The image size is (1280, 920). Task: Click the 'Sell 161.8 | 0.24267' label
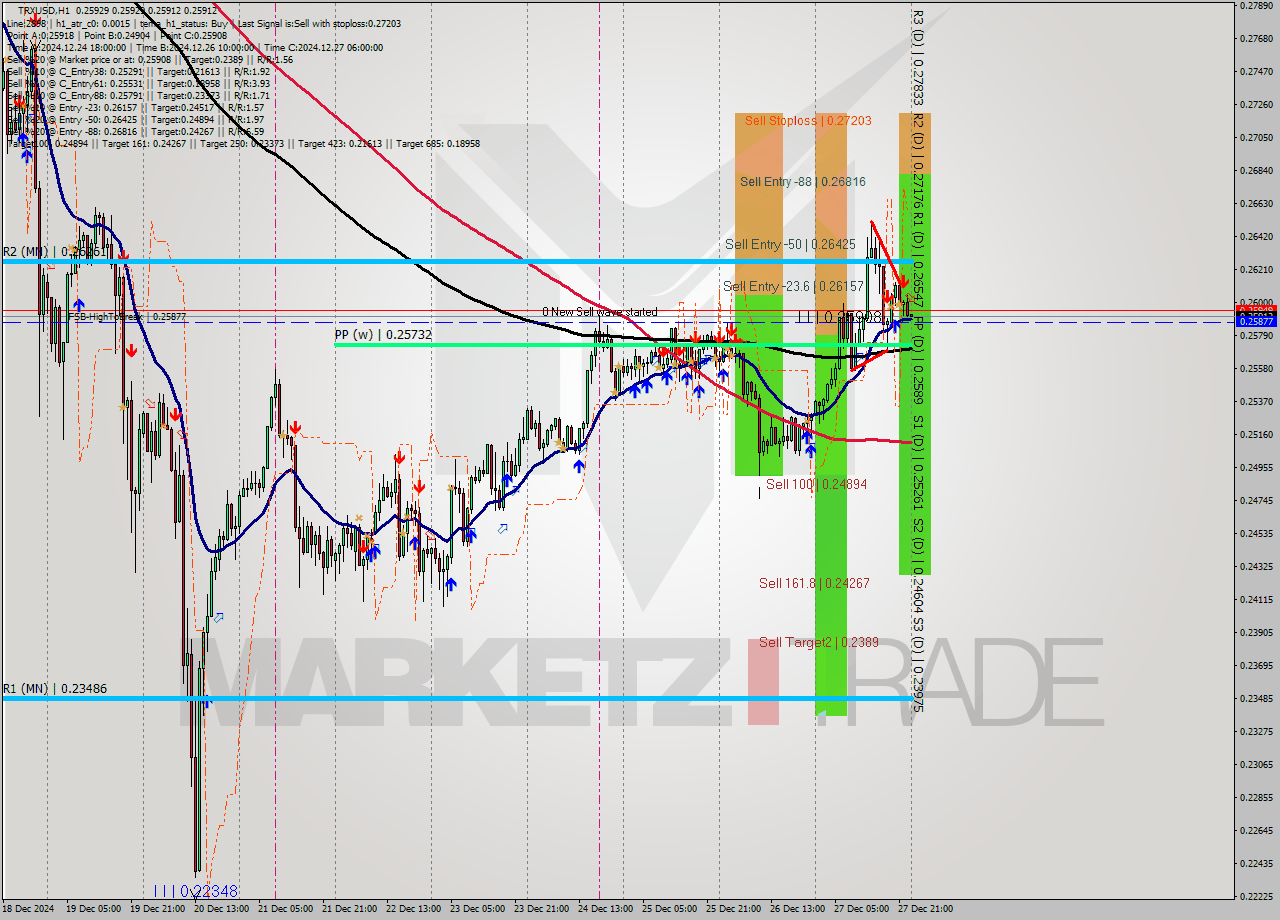(814, 583)
